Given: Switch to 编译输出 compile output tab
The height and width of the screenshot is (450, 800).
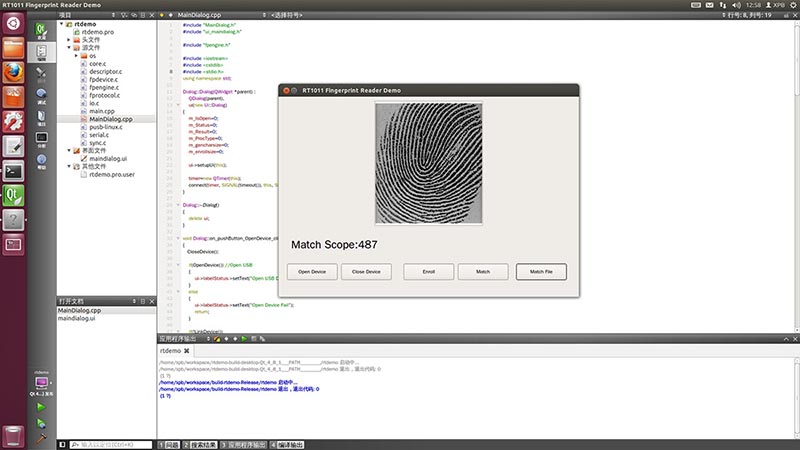Looking at the screenshot, I should [x=287, y=445].
